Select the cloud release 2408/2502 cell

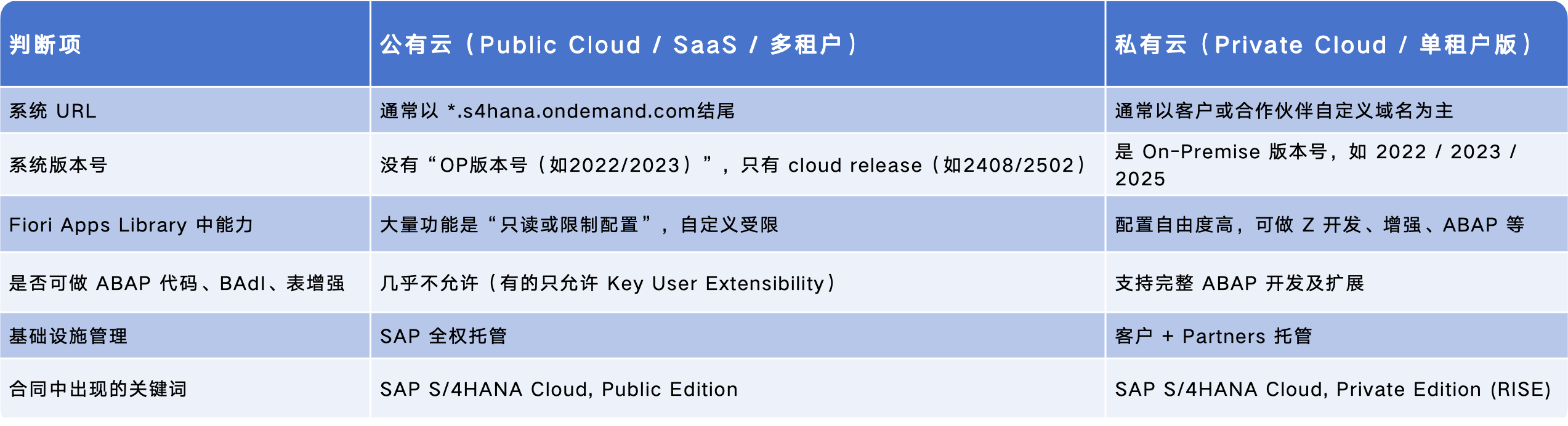click(733, 165)
